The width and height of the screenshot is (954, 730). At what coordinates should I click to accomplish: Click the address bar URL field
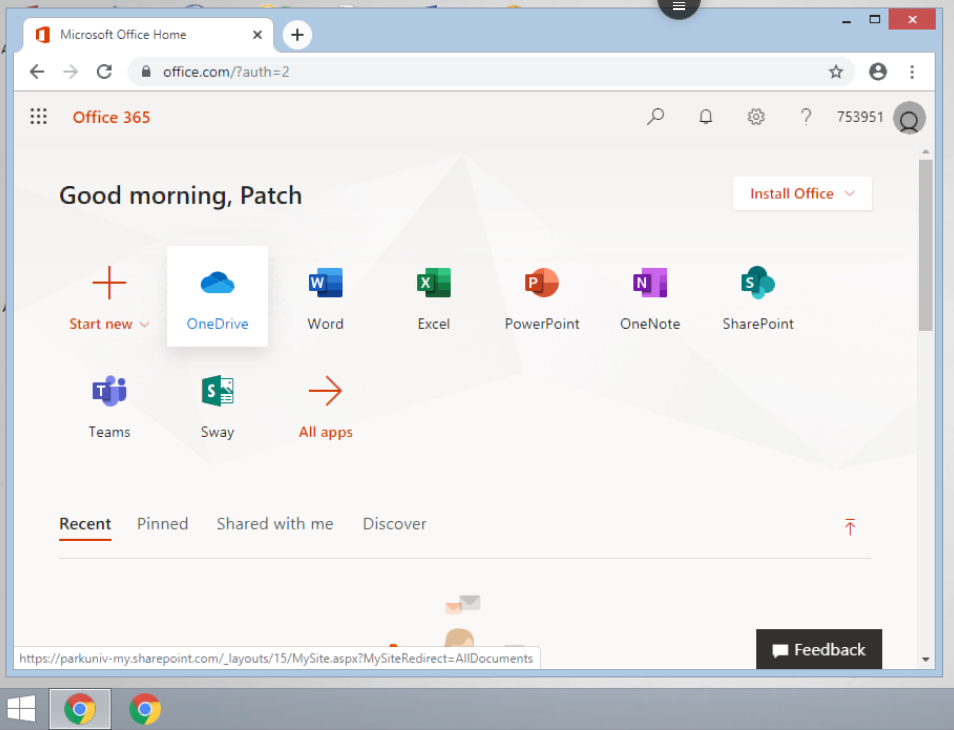(490, 72)
